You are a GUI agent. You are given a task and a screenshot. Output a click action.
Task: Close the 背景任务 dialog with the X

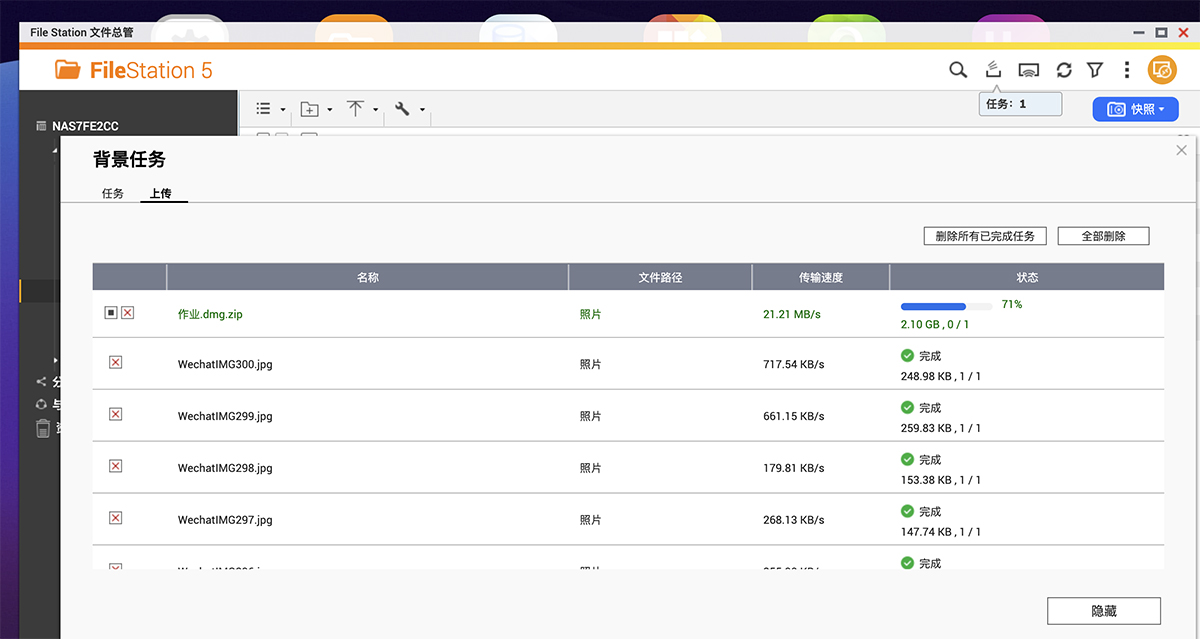tap(1181, 150)
